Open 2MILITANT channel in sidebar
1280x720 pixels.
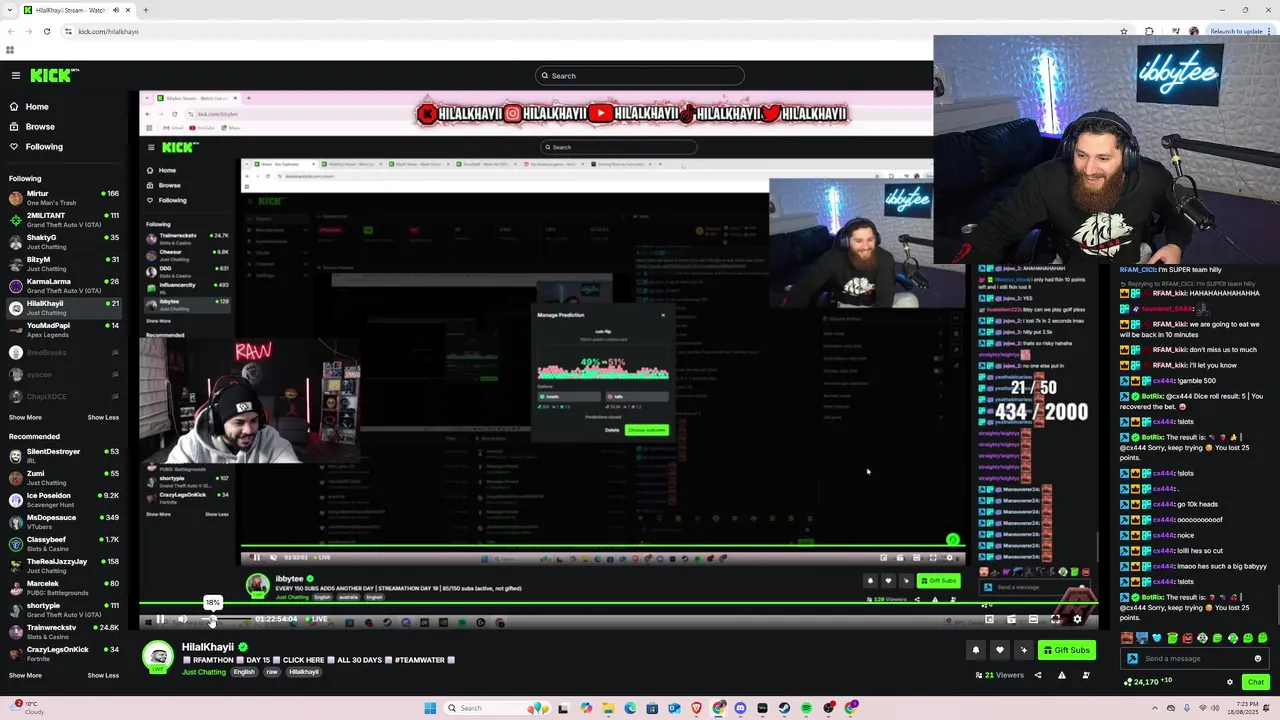tap(64, 219)
